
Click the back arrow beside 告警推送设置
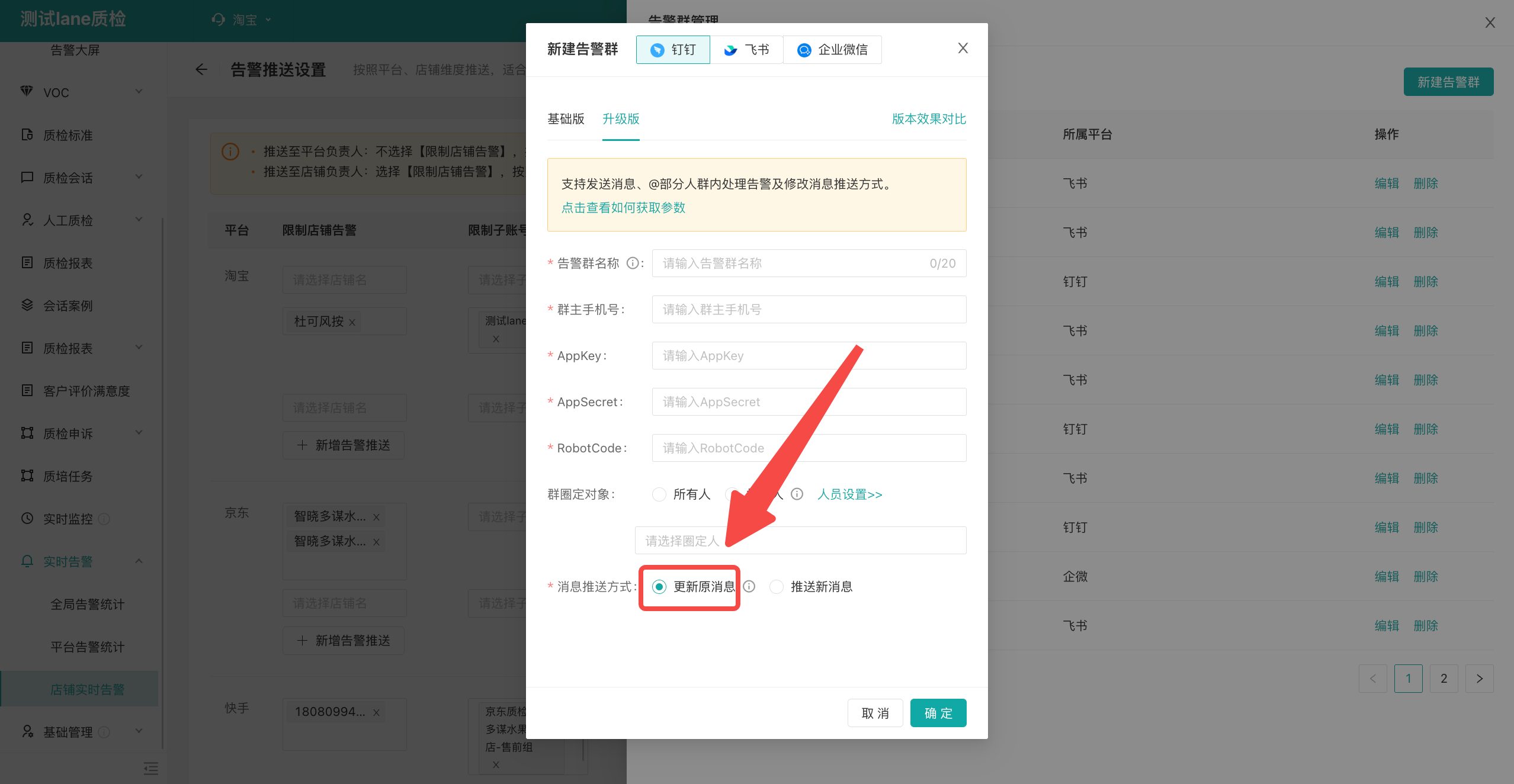(201, 70)
